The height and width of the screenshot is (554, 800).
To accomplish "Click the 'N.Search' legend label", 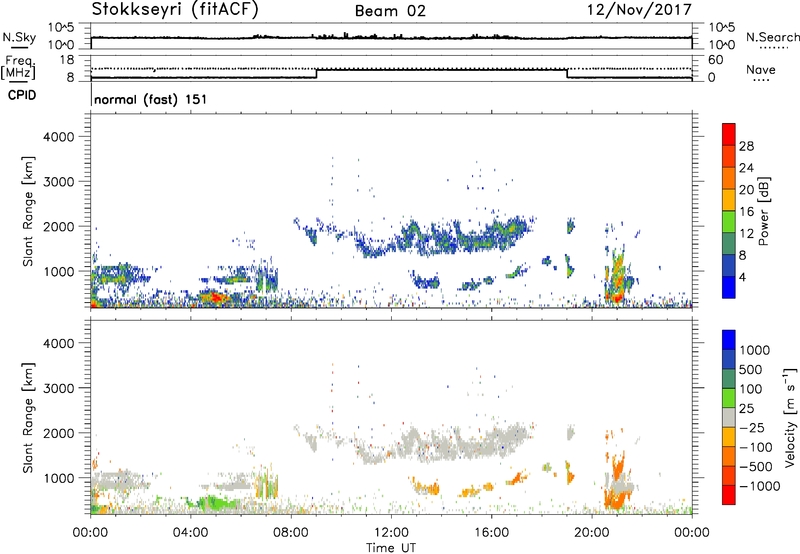I will pyautogui.click(x=772, y=37).
